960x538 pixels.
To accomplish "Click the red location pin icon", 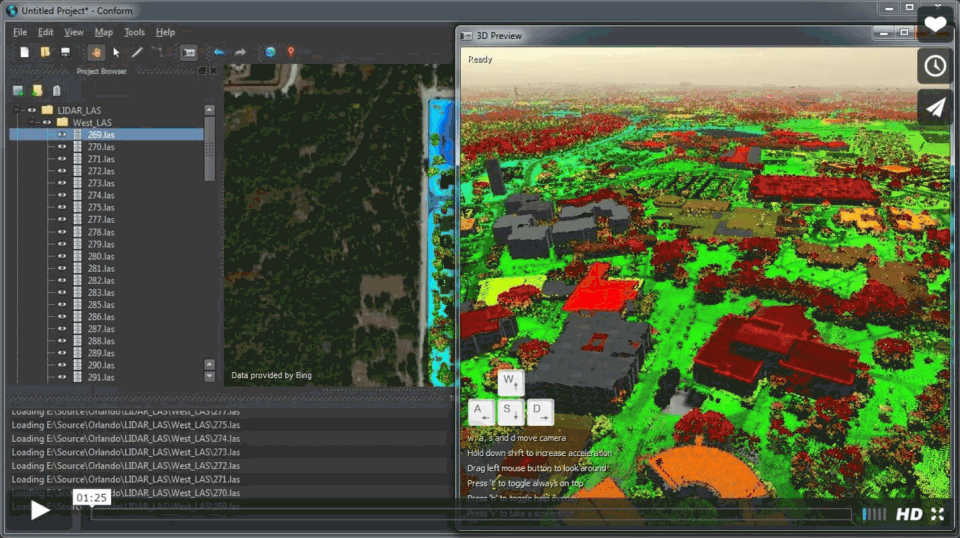I will pos(291,52).
